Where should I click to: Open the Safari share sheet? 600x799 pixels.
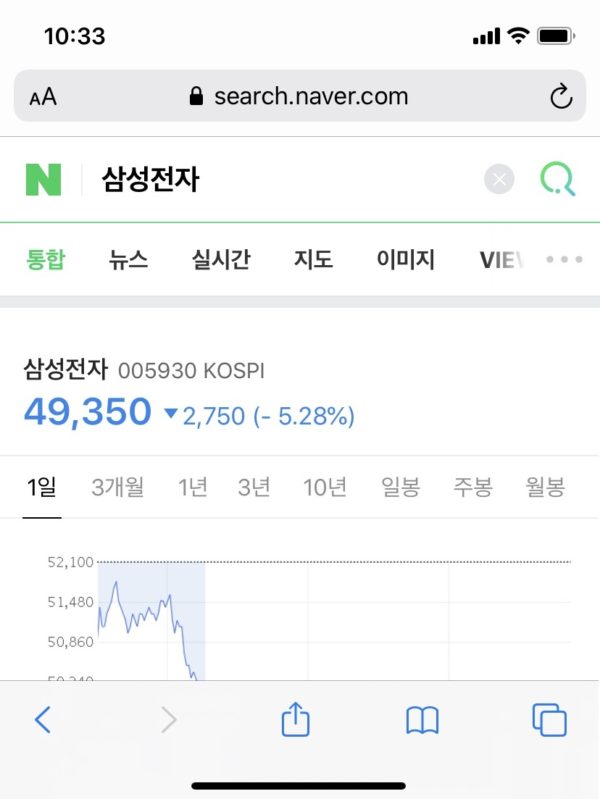295,719
